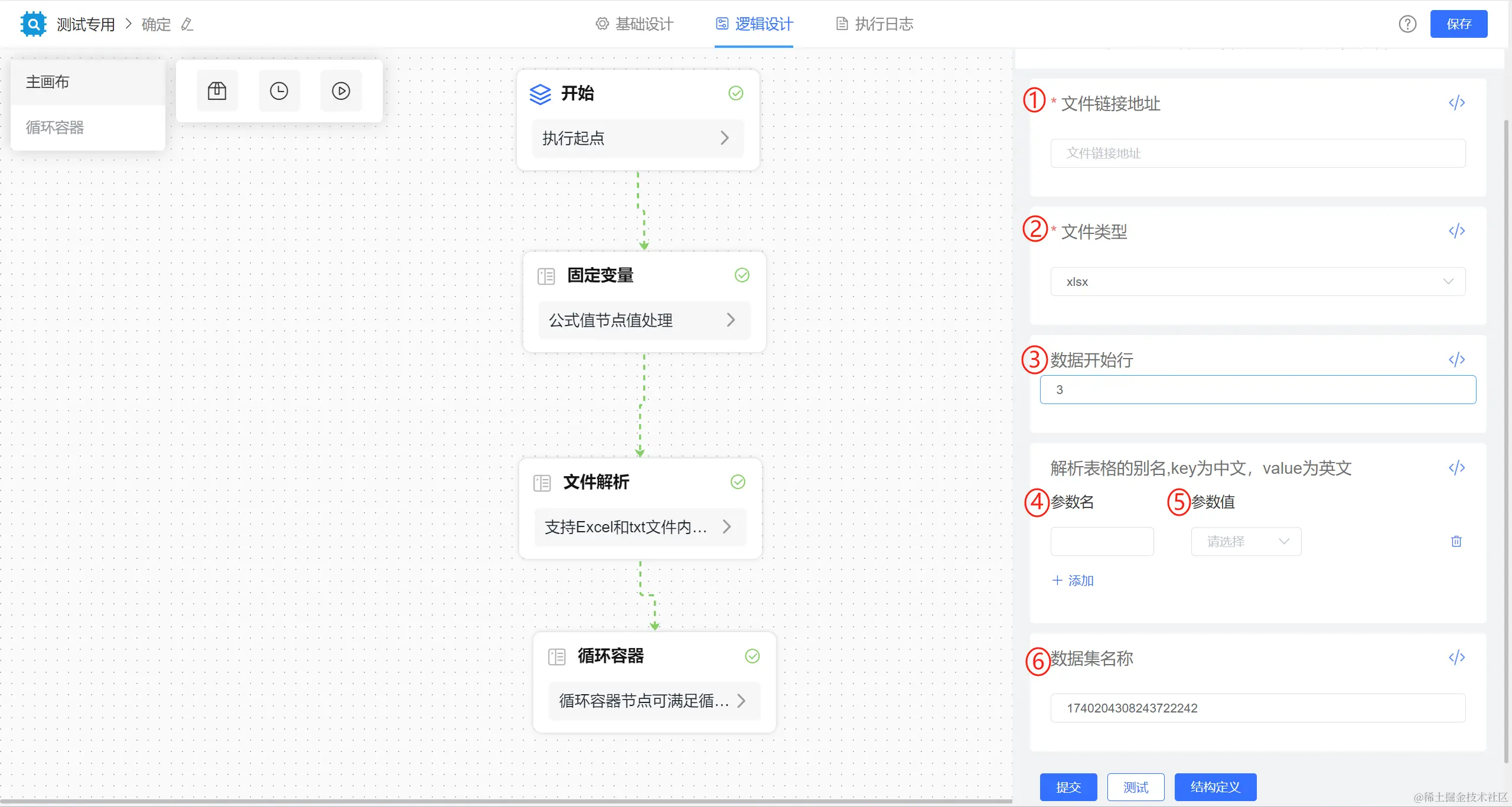The width and height of the screenshot is (1512, 807).
Task: Click the play run icon in toolbar
Action: [x=341, y=91]
